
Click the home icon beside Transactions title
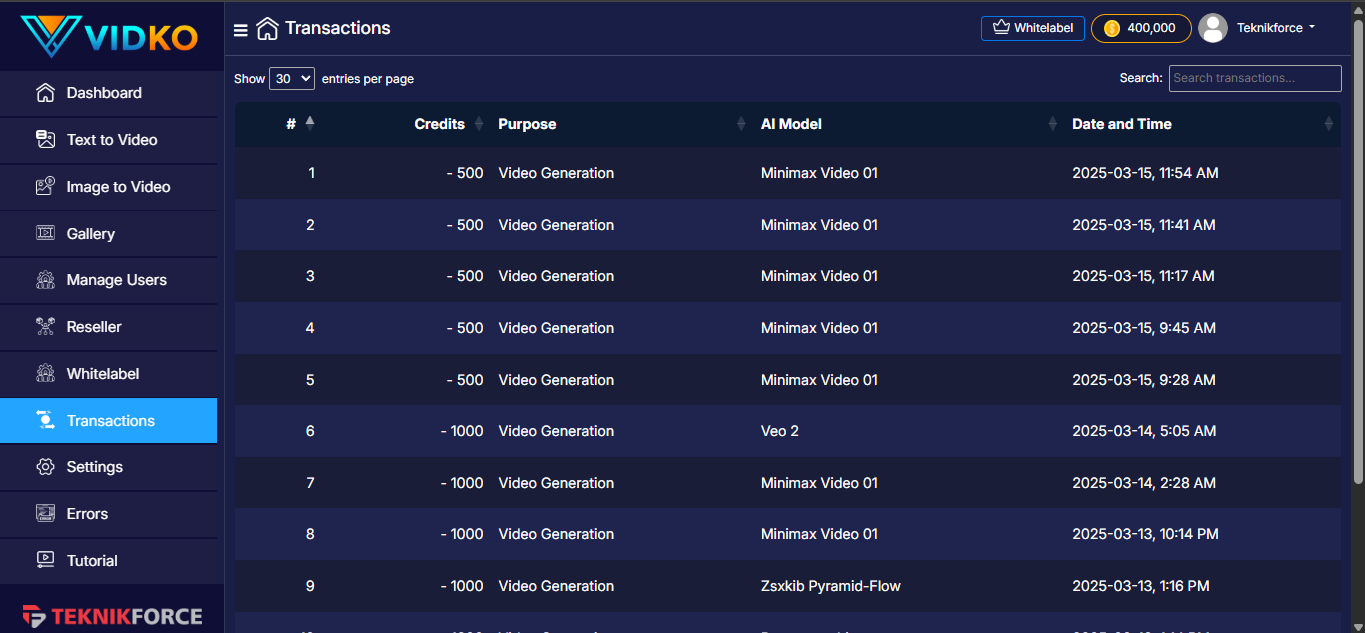(267, 29)
